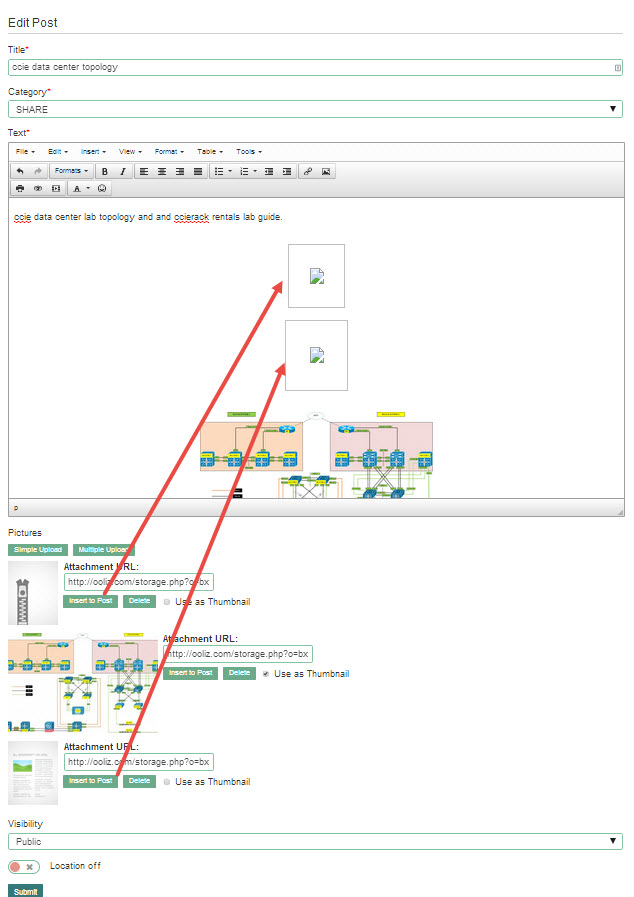Screen dimensions: 634x897
Task: Check Use as Thumbnail for zip attachment
Action: pyautogui.click(x=167, y=602)
